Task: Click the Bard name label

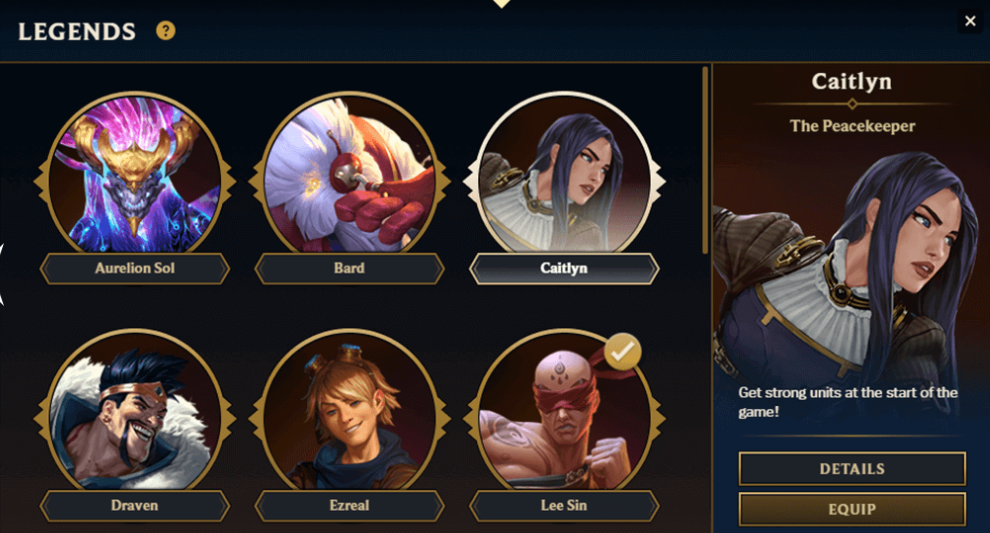Action: pyautogui.click(x=349, y=268)
